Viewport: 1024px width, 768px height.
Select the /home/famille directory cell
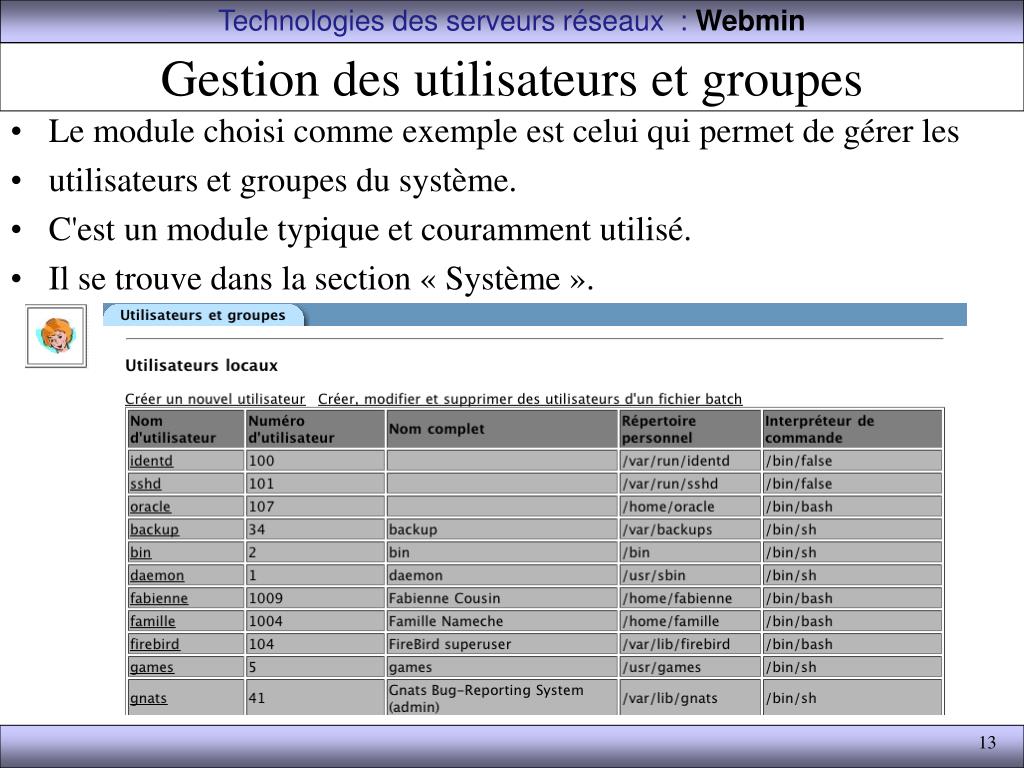(690, 620)
